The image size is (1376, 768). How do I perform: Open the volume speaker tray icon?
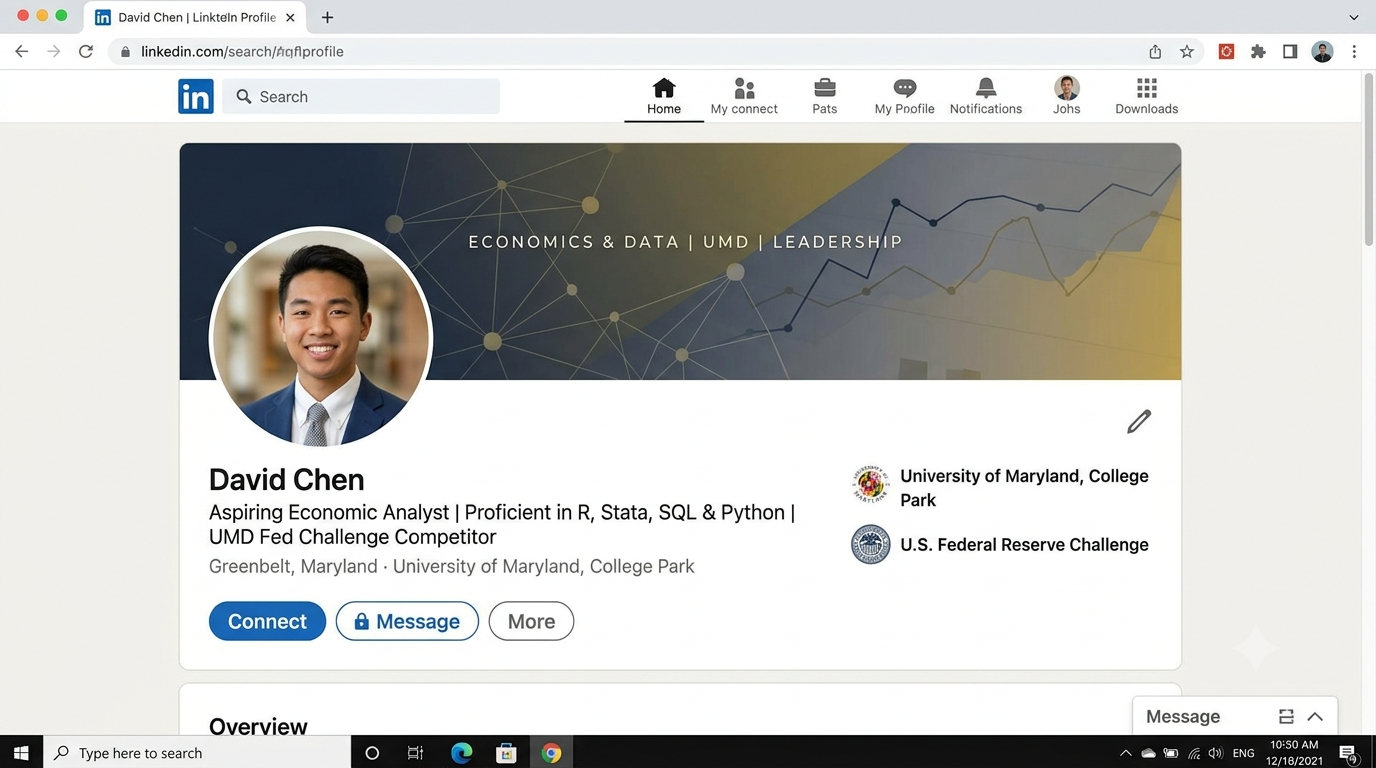[x=1216, y=753]
